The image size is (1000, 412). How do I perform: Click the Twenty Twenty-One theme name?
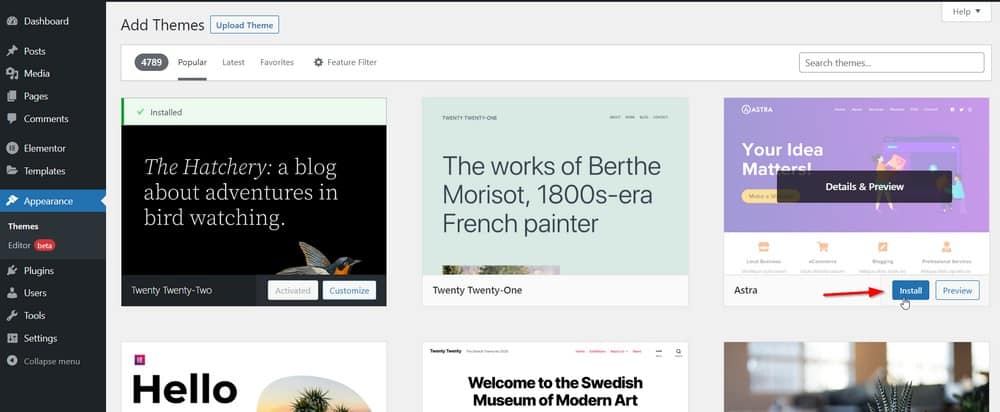click(x=477, y=290)
